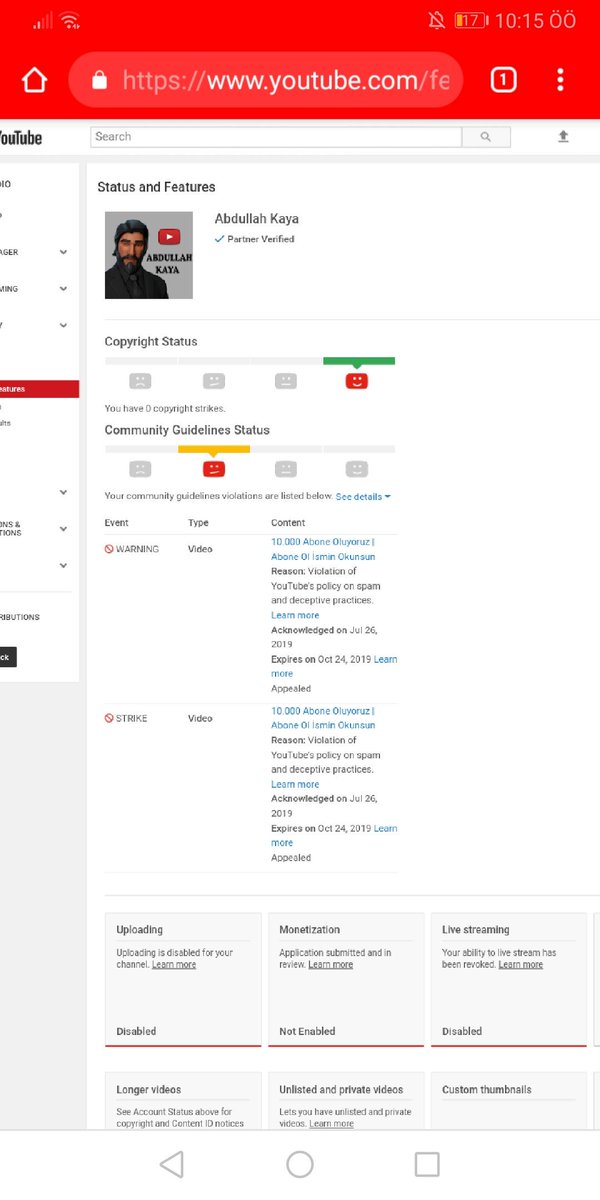The width and height of the screenshot is (600, 1200).
Task: Tap the Wi-Fi icon in status bar
Action: tap(69, 20)
